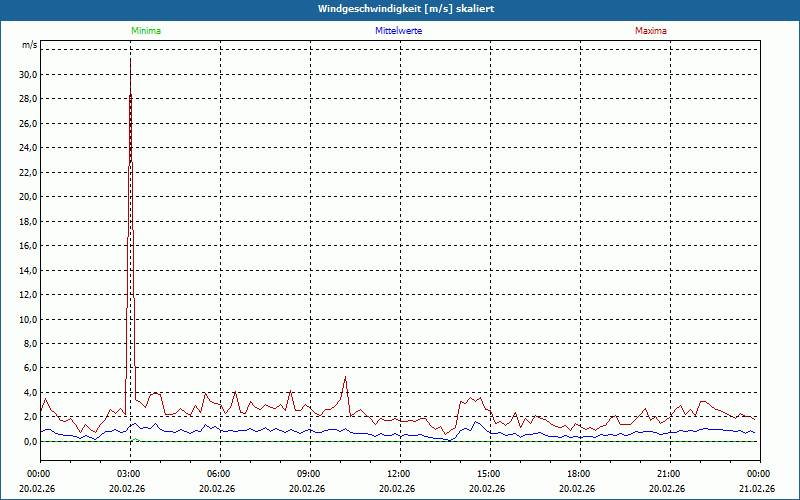Click the Maxima legend label

(651, 31)
